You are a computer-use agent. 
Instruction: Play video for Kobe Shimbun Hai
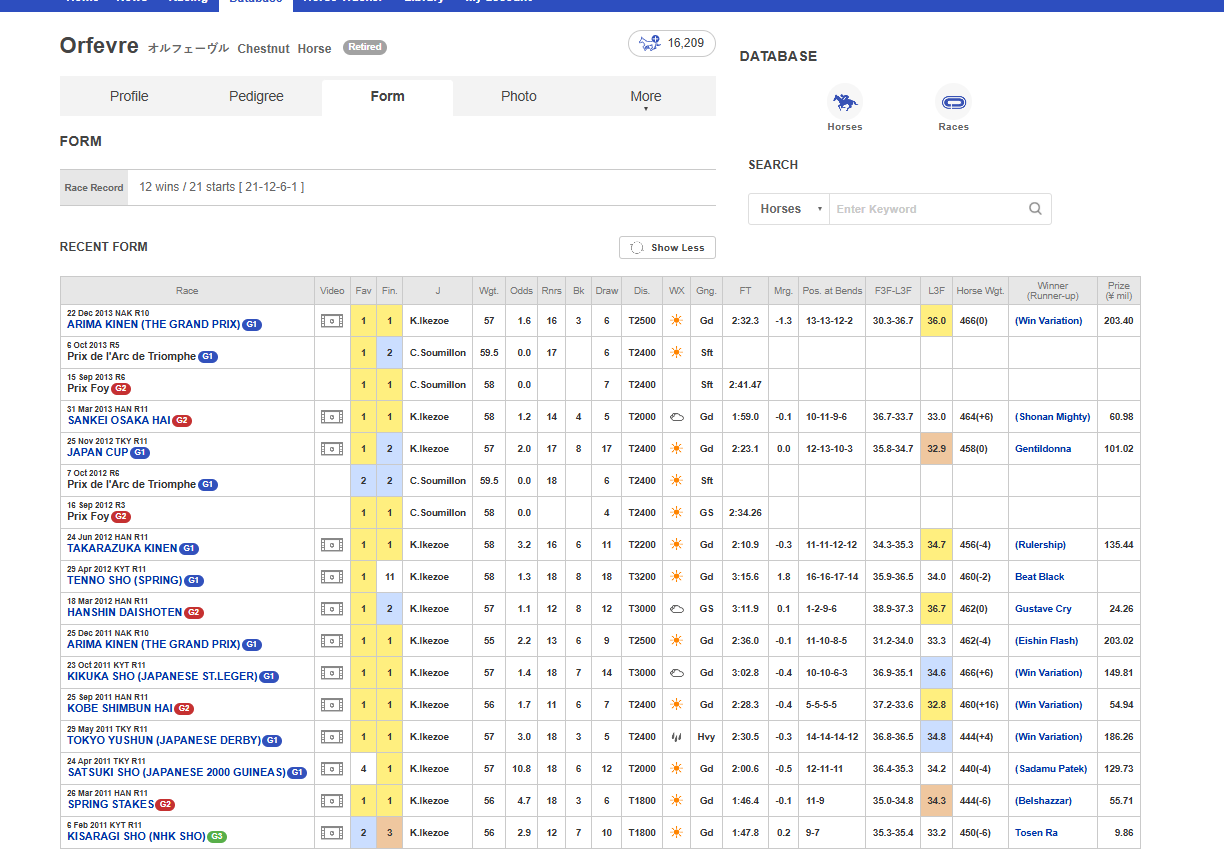[331, 705]
